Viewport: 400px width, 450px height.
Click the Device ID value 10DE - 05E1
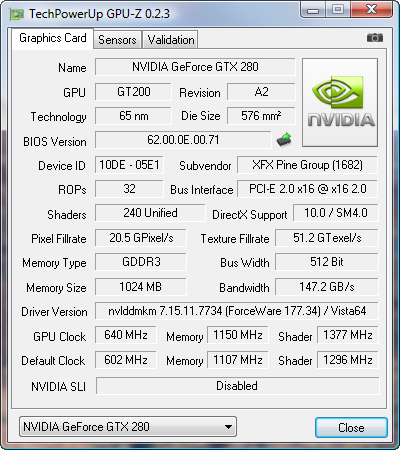[129, 165]
